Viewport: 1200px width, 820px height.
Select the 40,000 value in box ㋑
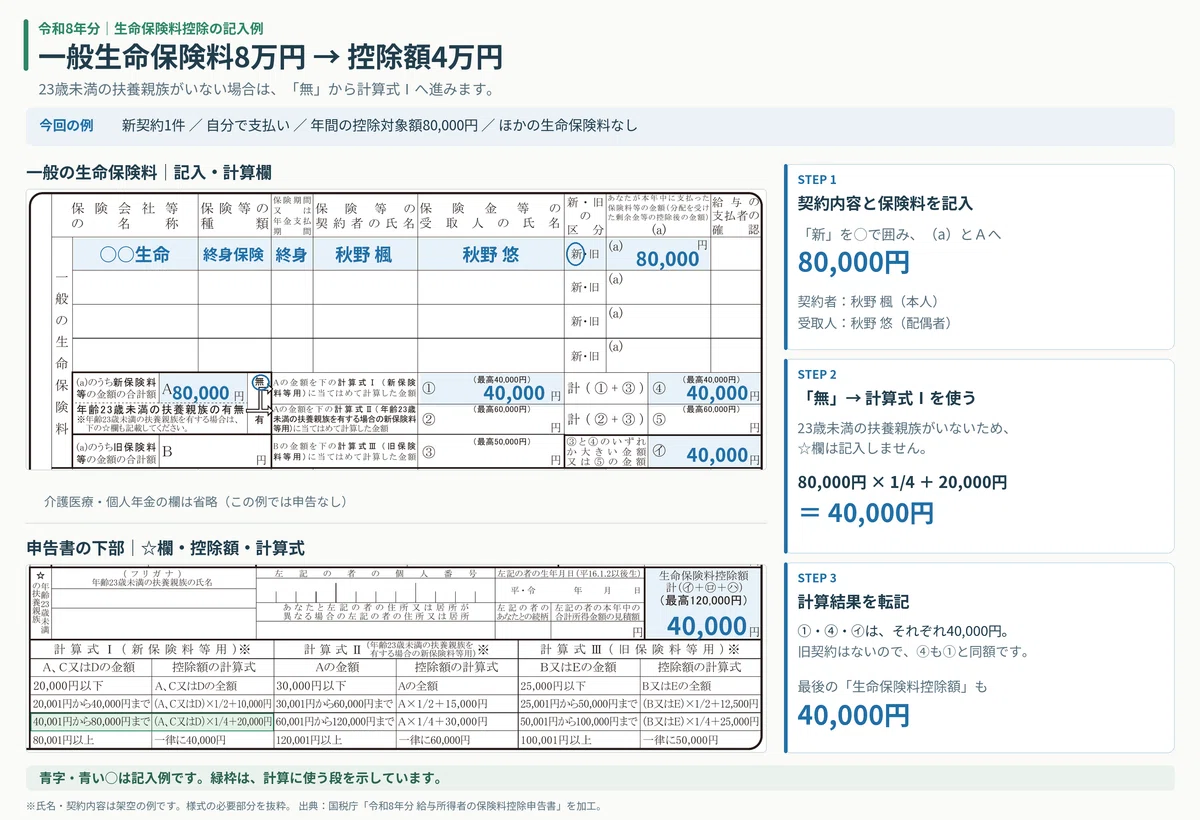(x=717, y=455)
